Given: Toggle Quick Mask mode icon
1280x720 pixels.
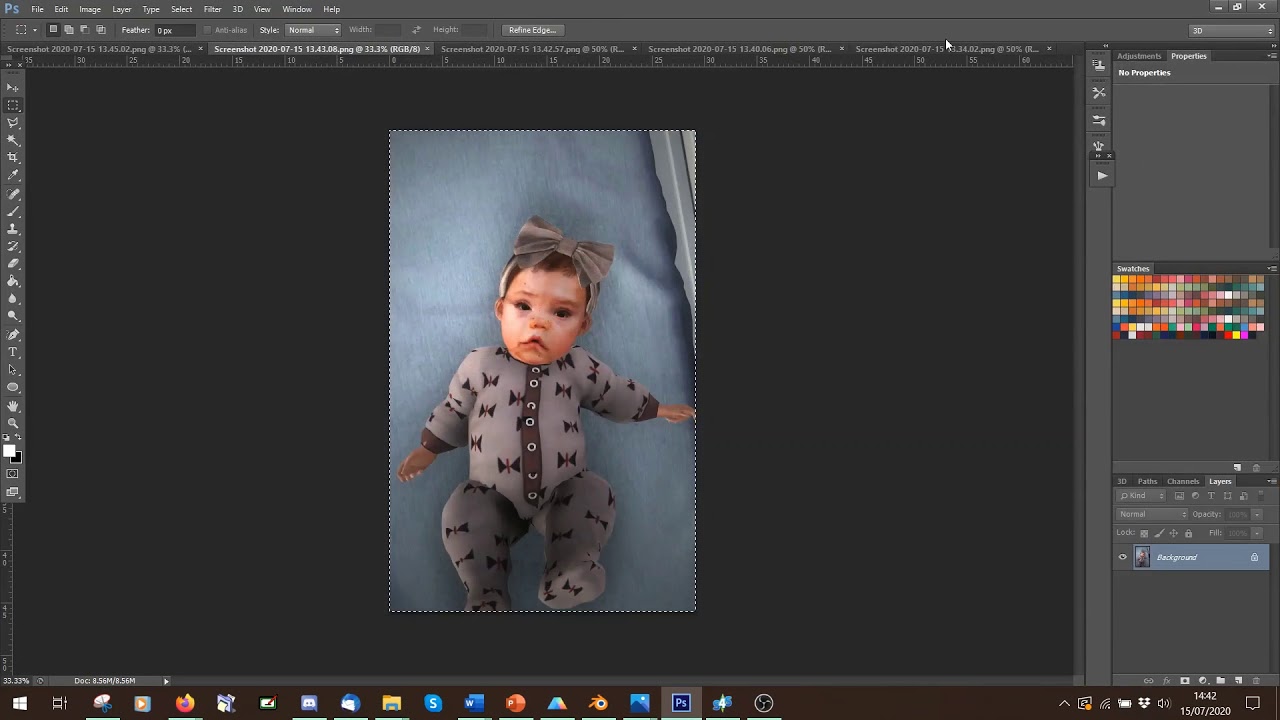Looking at the screenshot, I should click(13, 474).
